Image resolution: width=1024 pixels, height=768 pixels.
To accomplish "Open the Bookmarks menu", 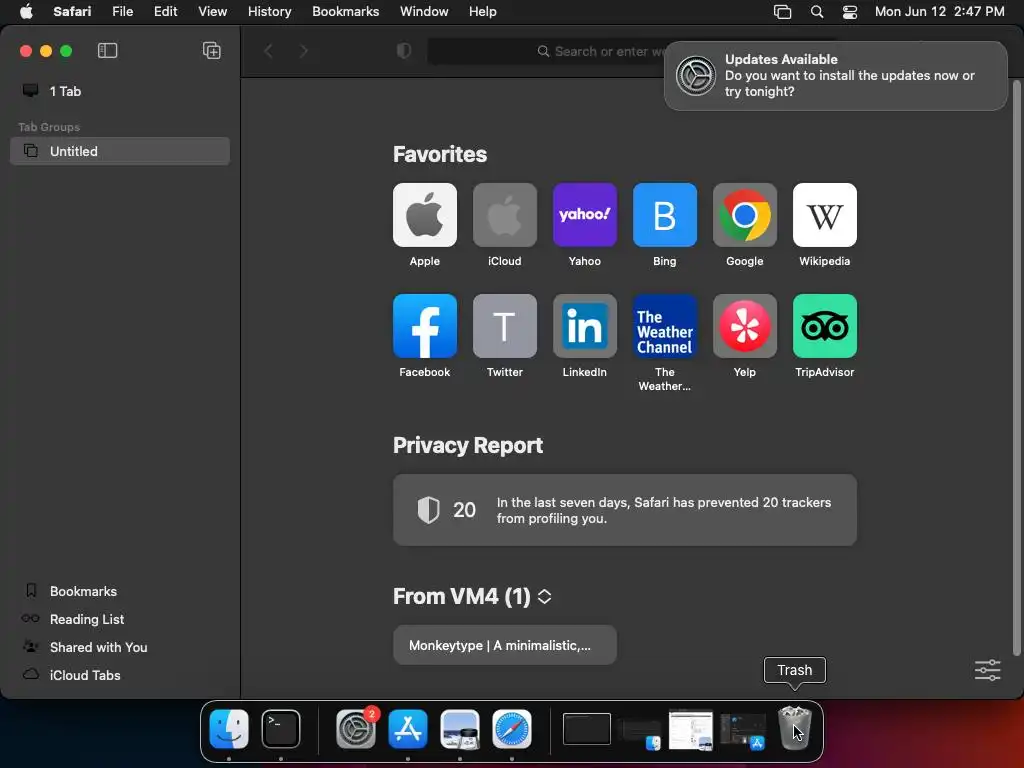I will [x=345, y=11].
